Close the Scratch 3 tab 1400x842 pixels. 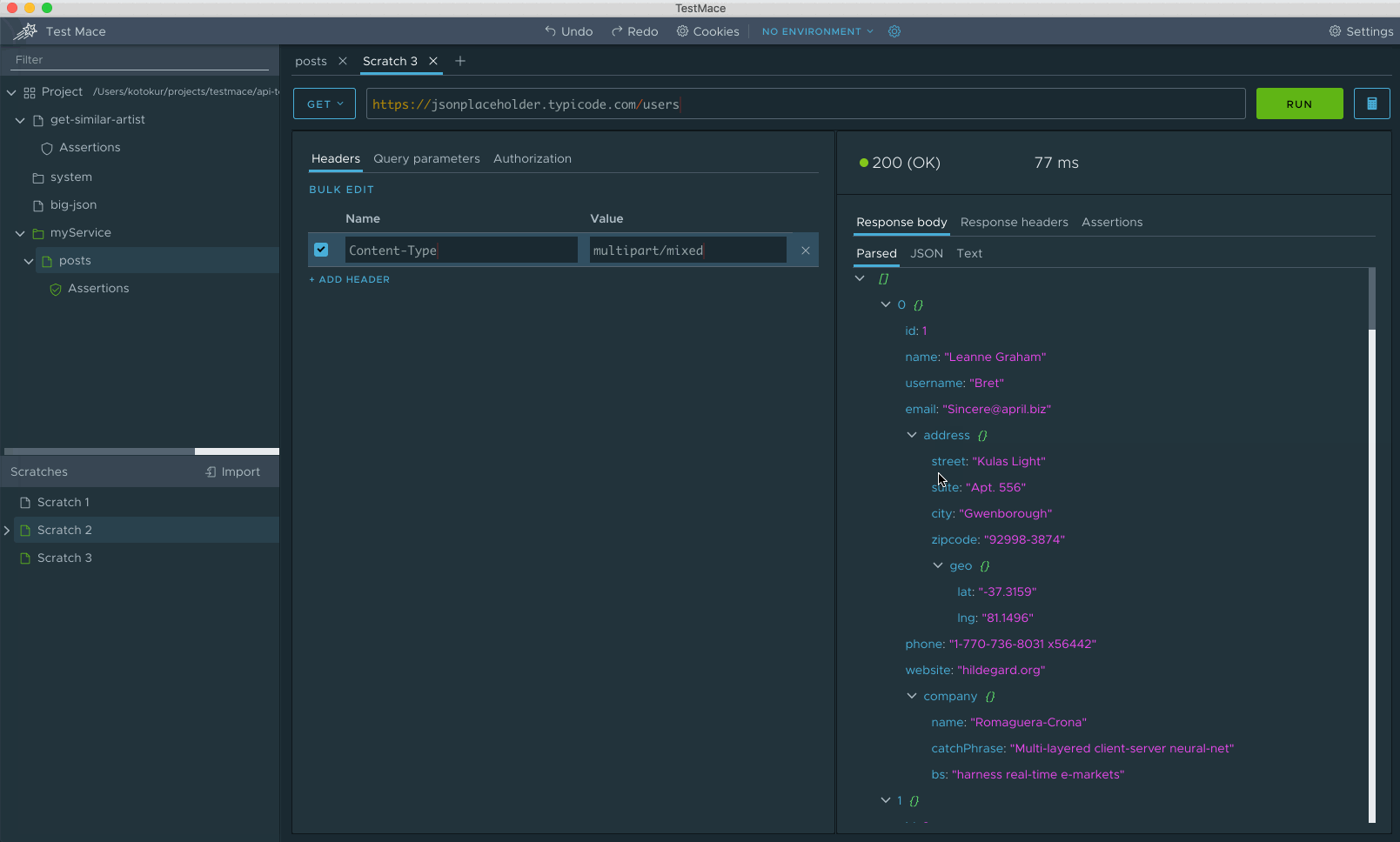pyautogui.click(x=433, y=61)
